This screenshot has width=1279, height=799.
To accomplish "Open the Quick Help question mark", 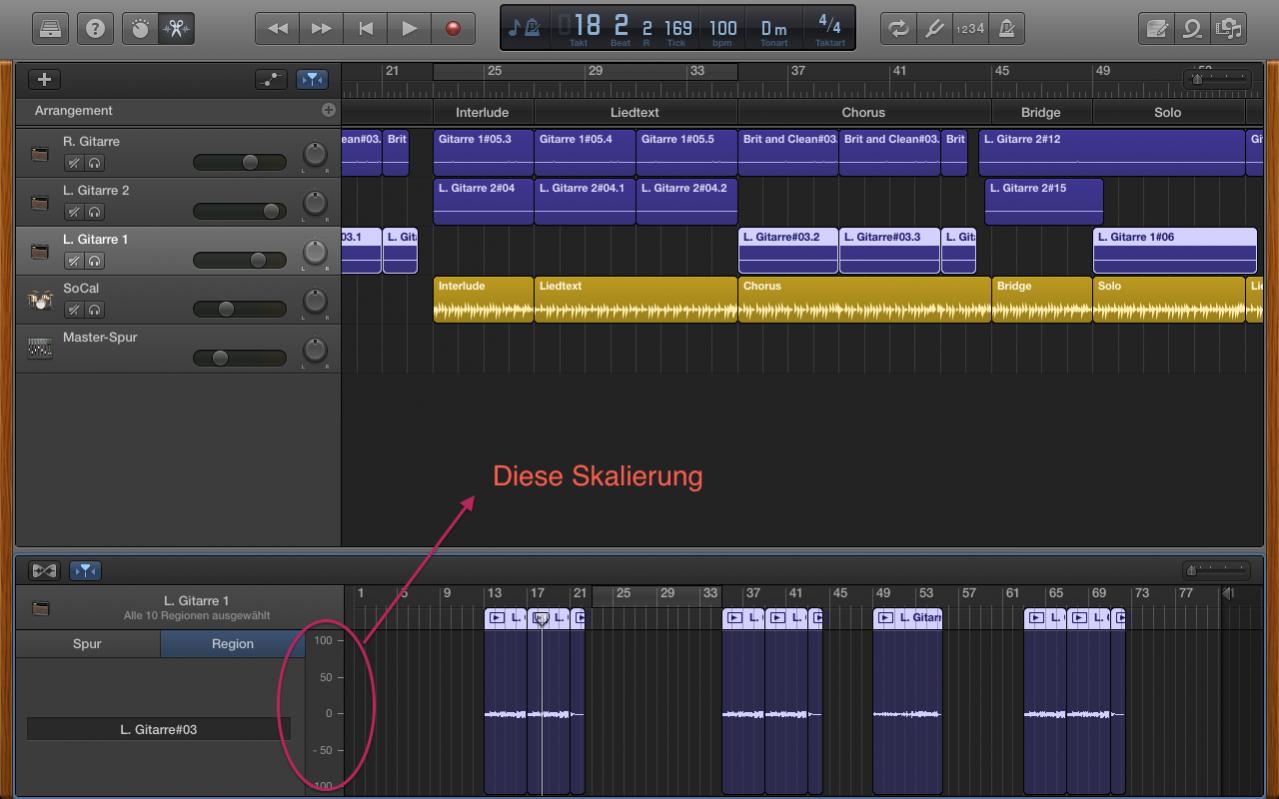I will (95, 29).
